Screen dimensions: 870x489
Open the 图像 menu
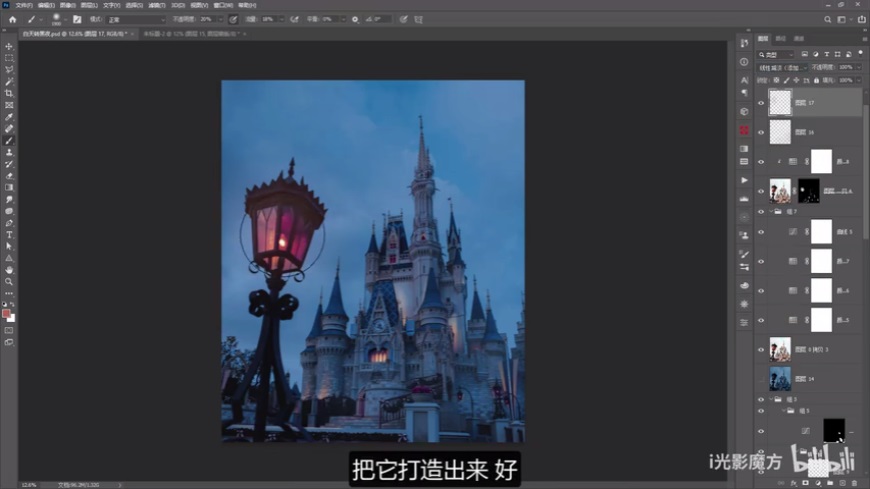[67, 5]
